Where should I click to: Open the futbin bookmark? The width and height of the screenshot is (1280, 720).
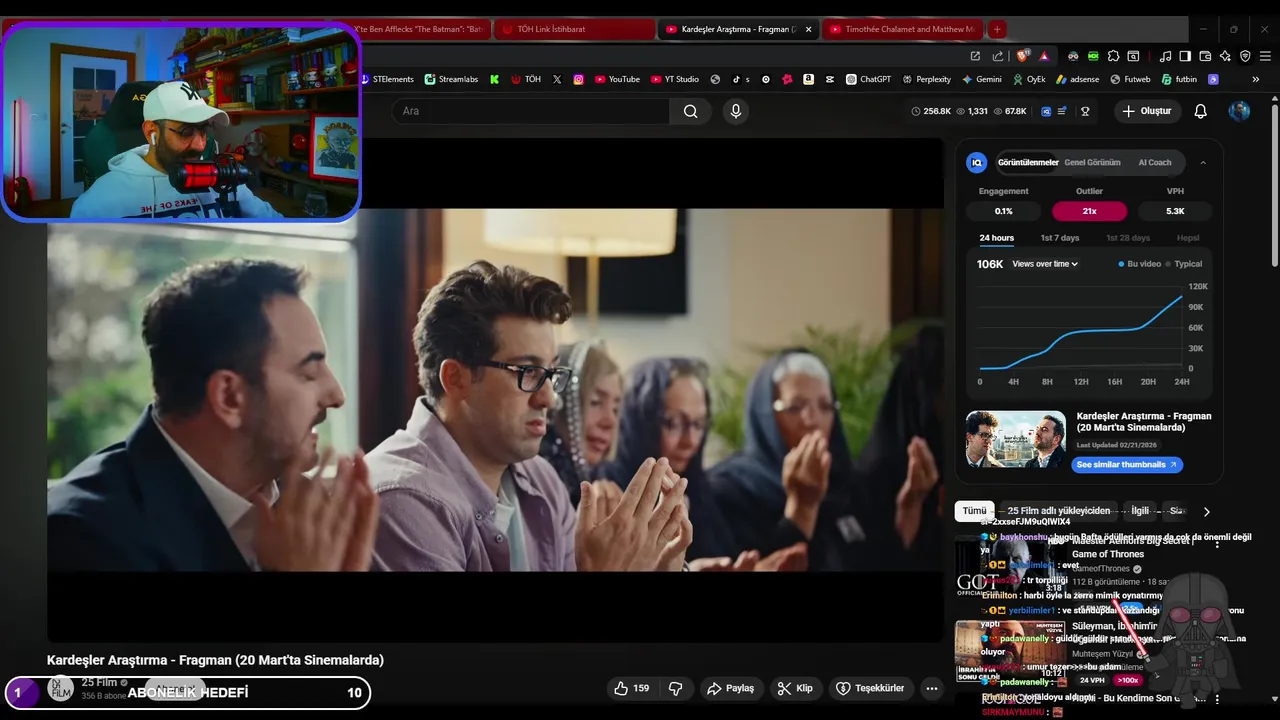[x=1178, y=79]
